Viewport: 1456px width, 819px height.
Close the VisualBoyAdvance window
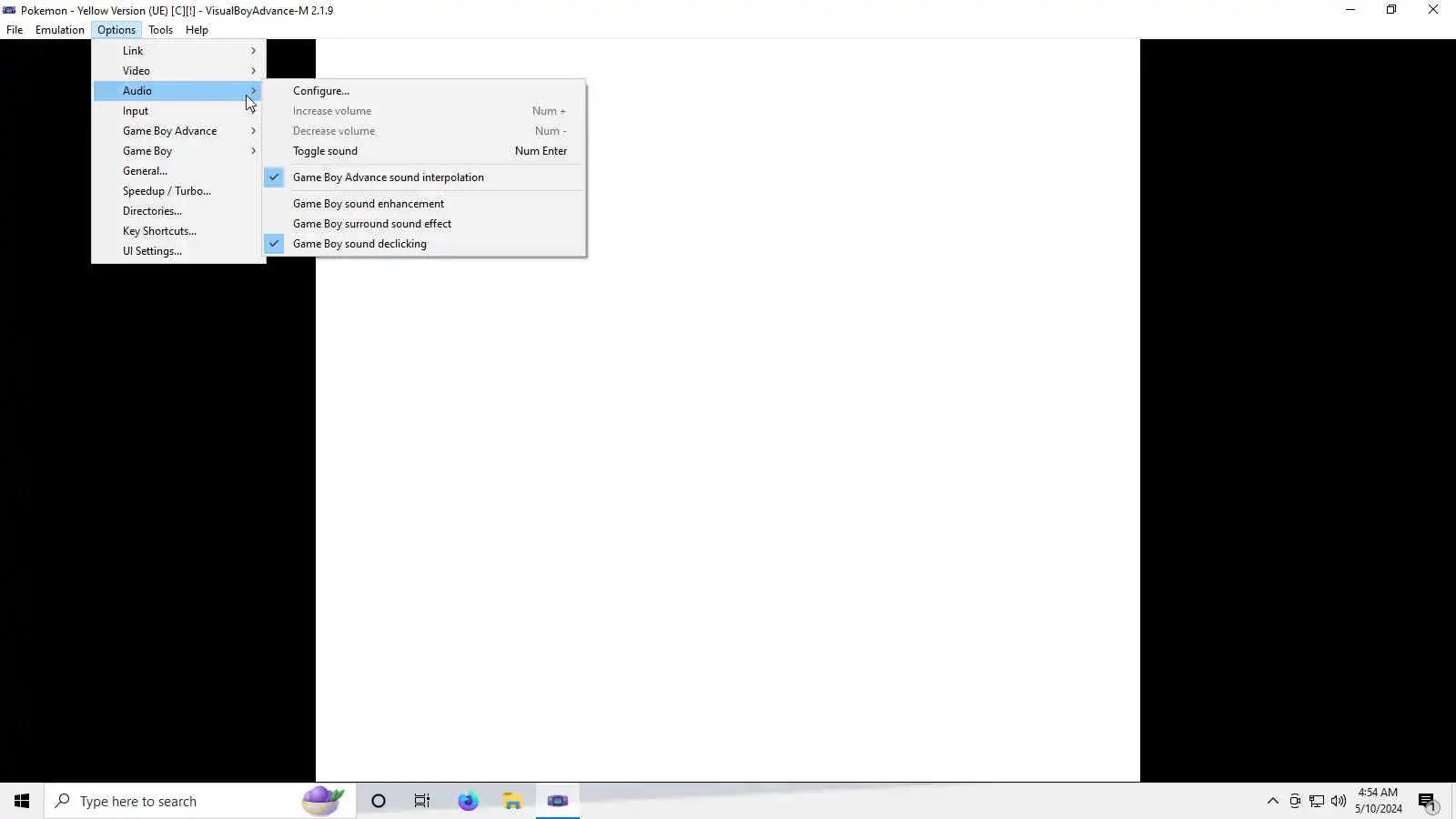click(x=1433, y=10)
